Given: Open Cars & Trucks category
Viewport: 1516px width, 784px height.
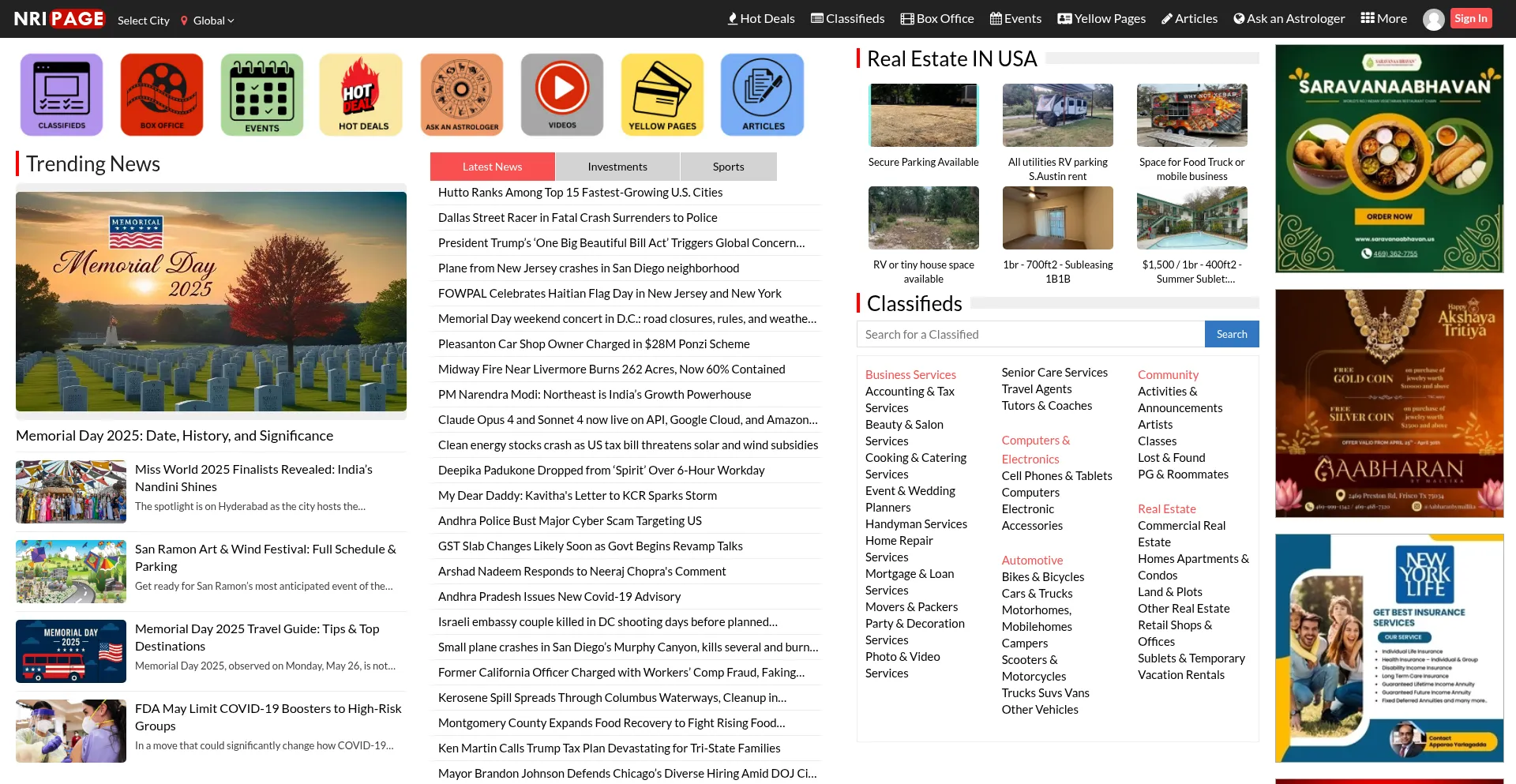Looking at the screenshot, I should (x=1037, y=593).
